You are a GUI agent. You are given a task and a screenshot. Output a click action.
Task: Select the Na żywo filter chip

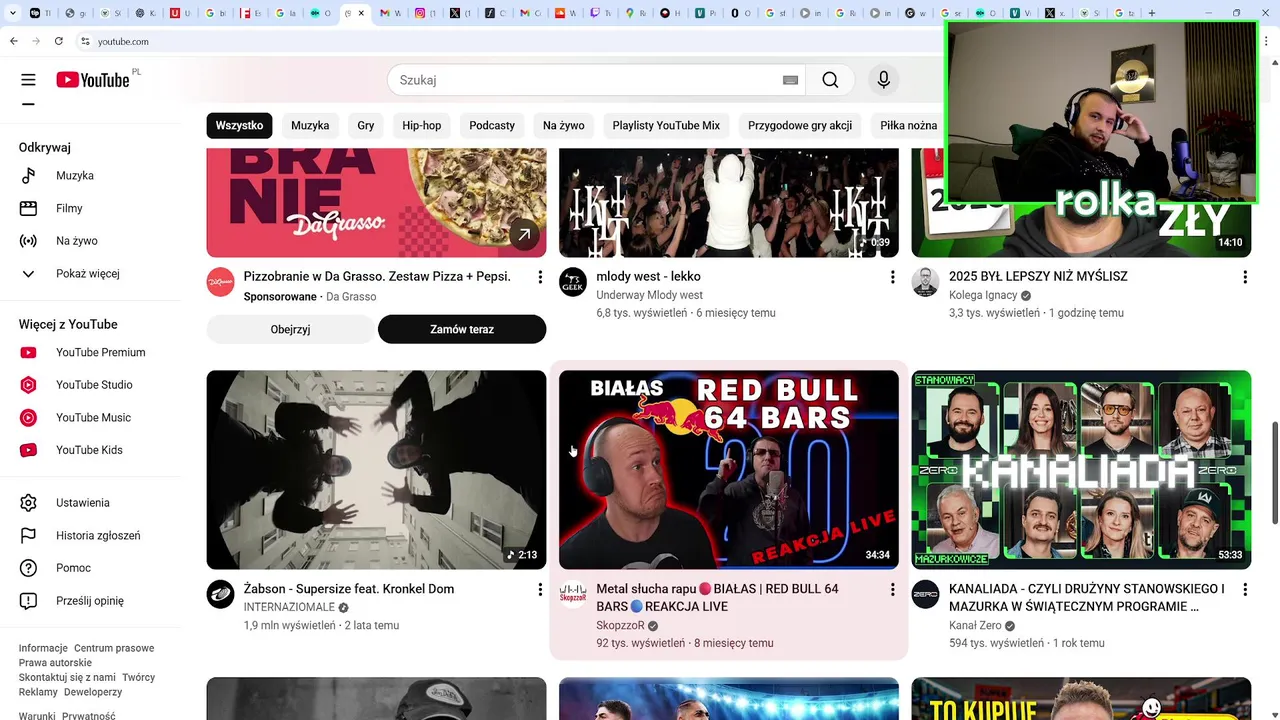pyautogui.click(x=564, y=125)
